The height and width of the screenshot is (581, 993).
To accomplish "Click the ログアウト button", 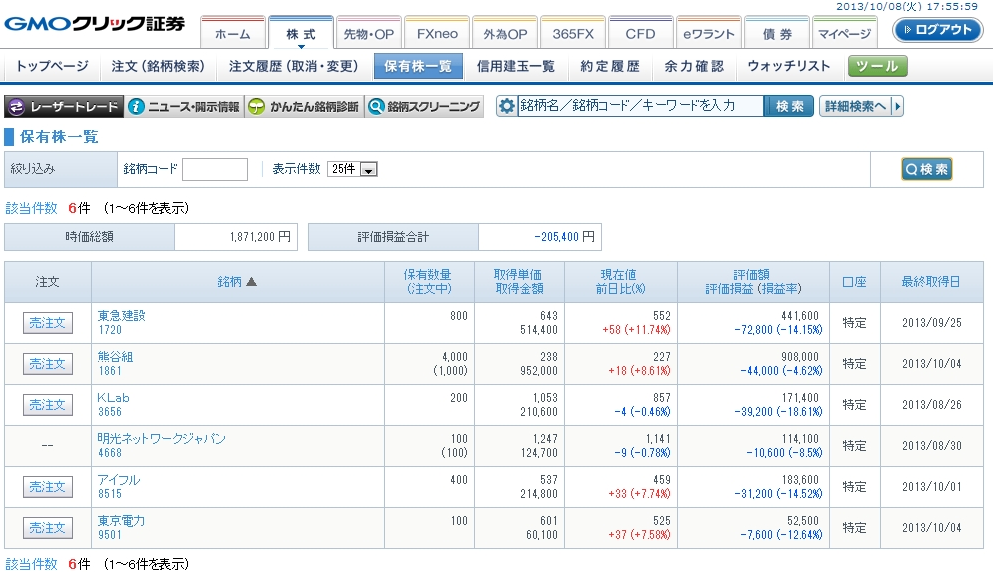I will 936,30.
